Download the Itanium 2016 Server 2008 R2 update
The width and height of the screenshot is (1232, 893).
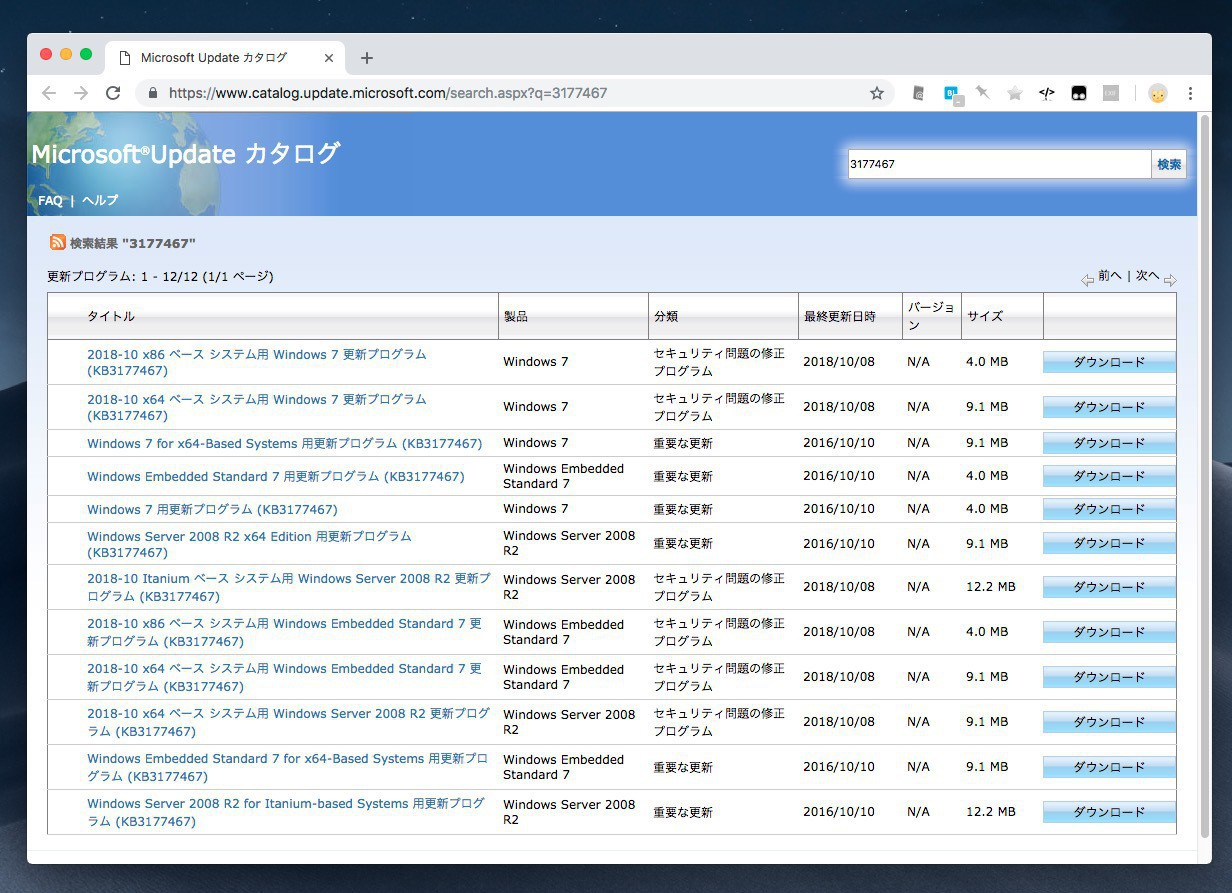click(x=1108, y=812)
